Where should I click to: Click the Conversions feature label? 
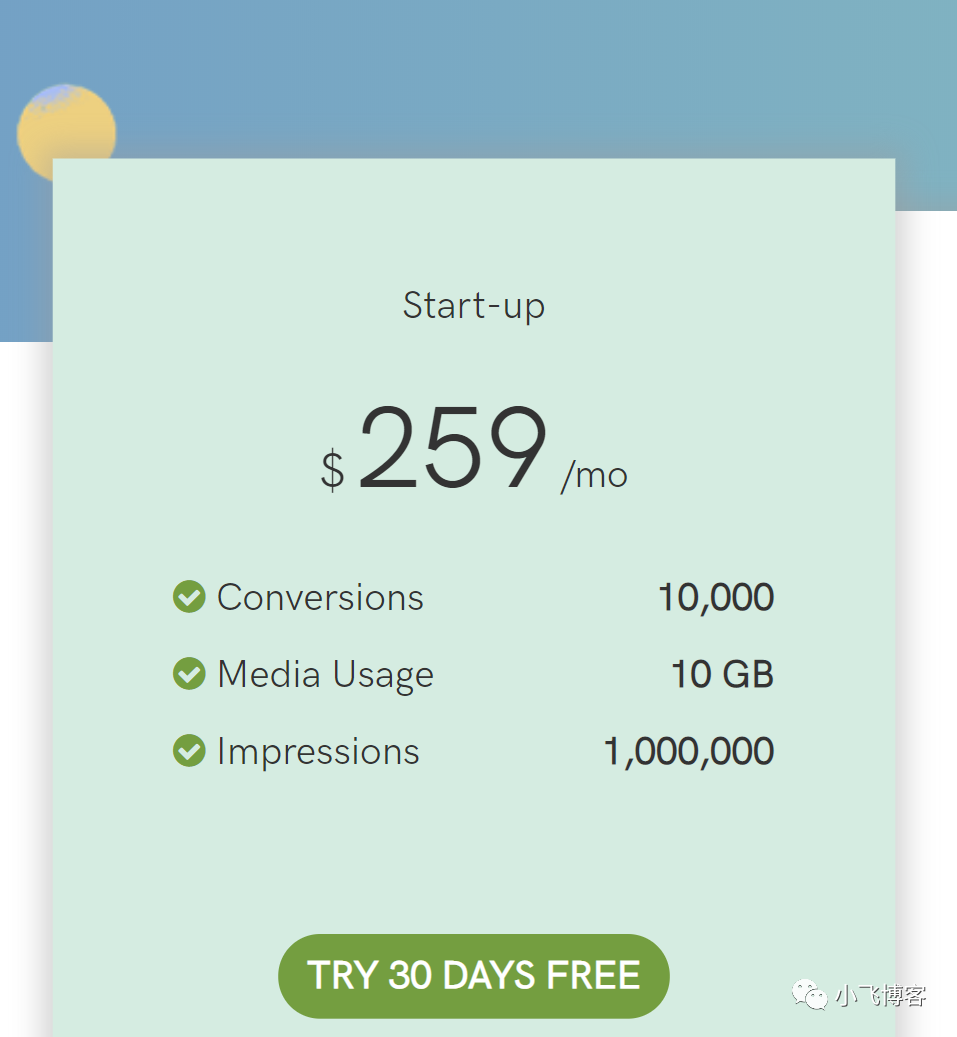pyautogui.click(x=320, y=597)
